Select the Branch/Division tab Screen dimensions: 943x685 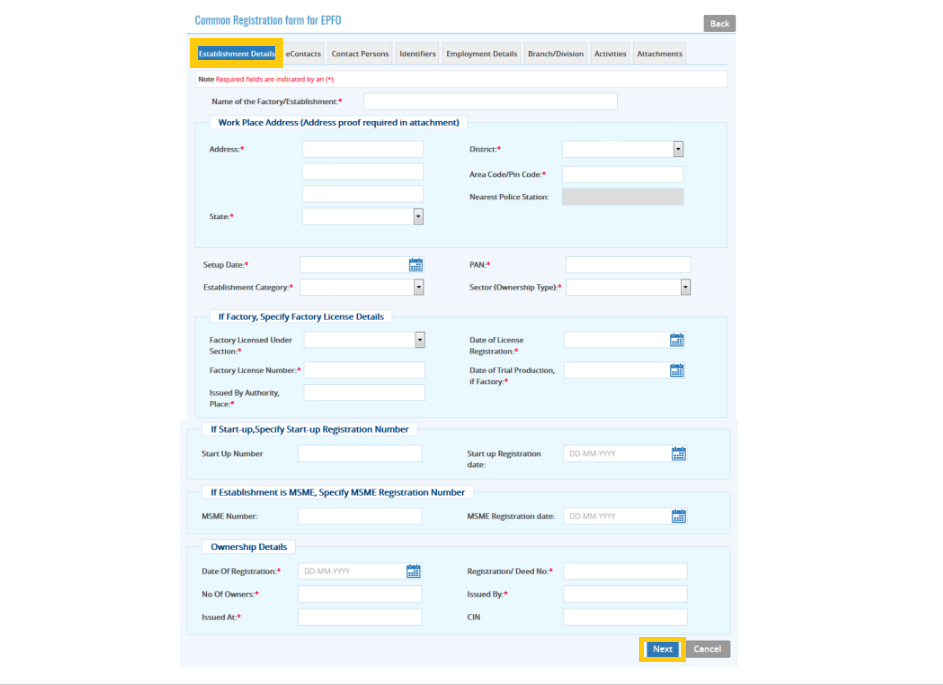tap(555, 54)
